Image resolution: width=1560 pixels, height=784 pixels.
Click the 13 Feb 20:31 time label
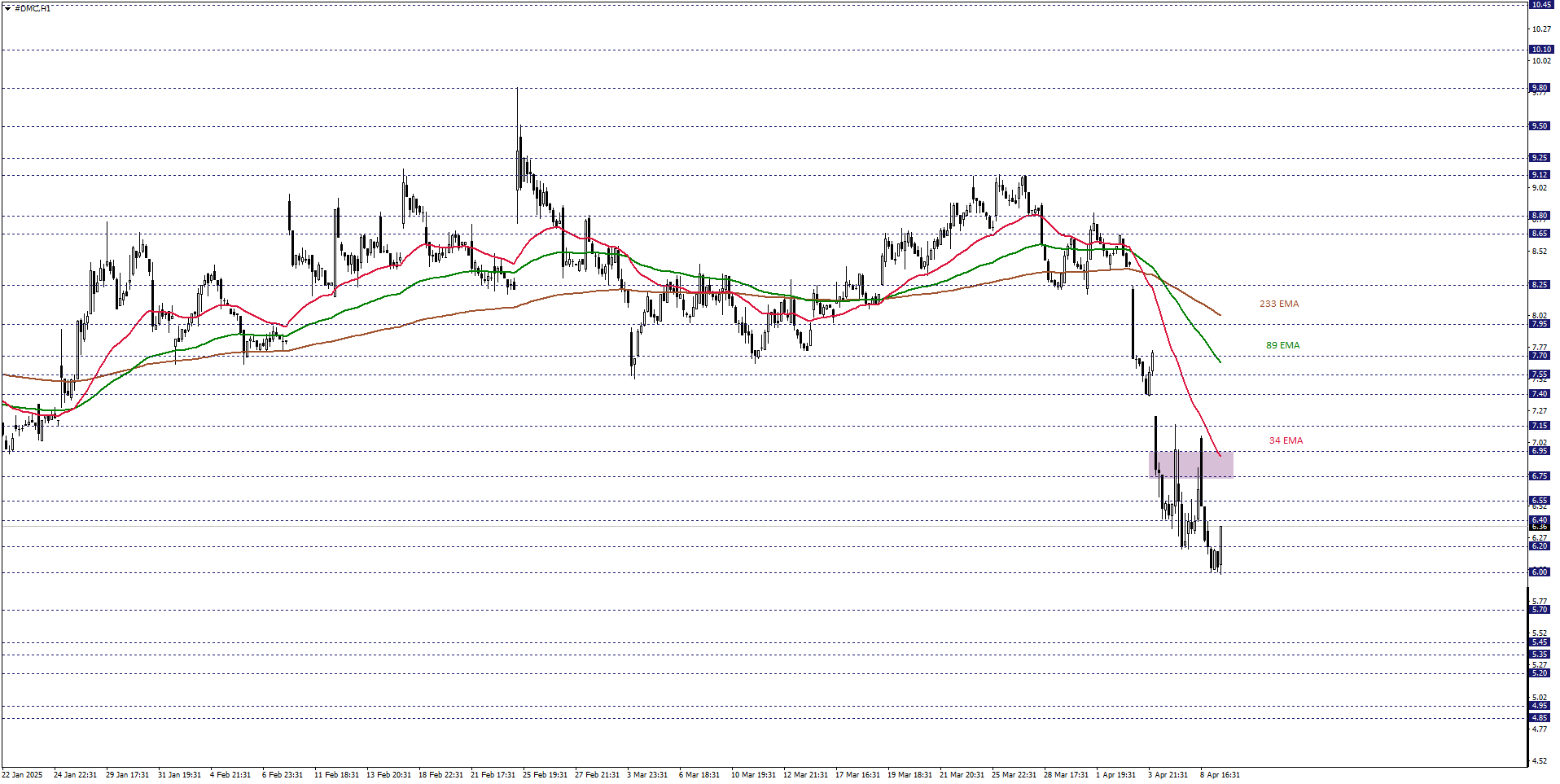388,775
